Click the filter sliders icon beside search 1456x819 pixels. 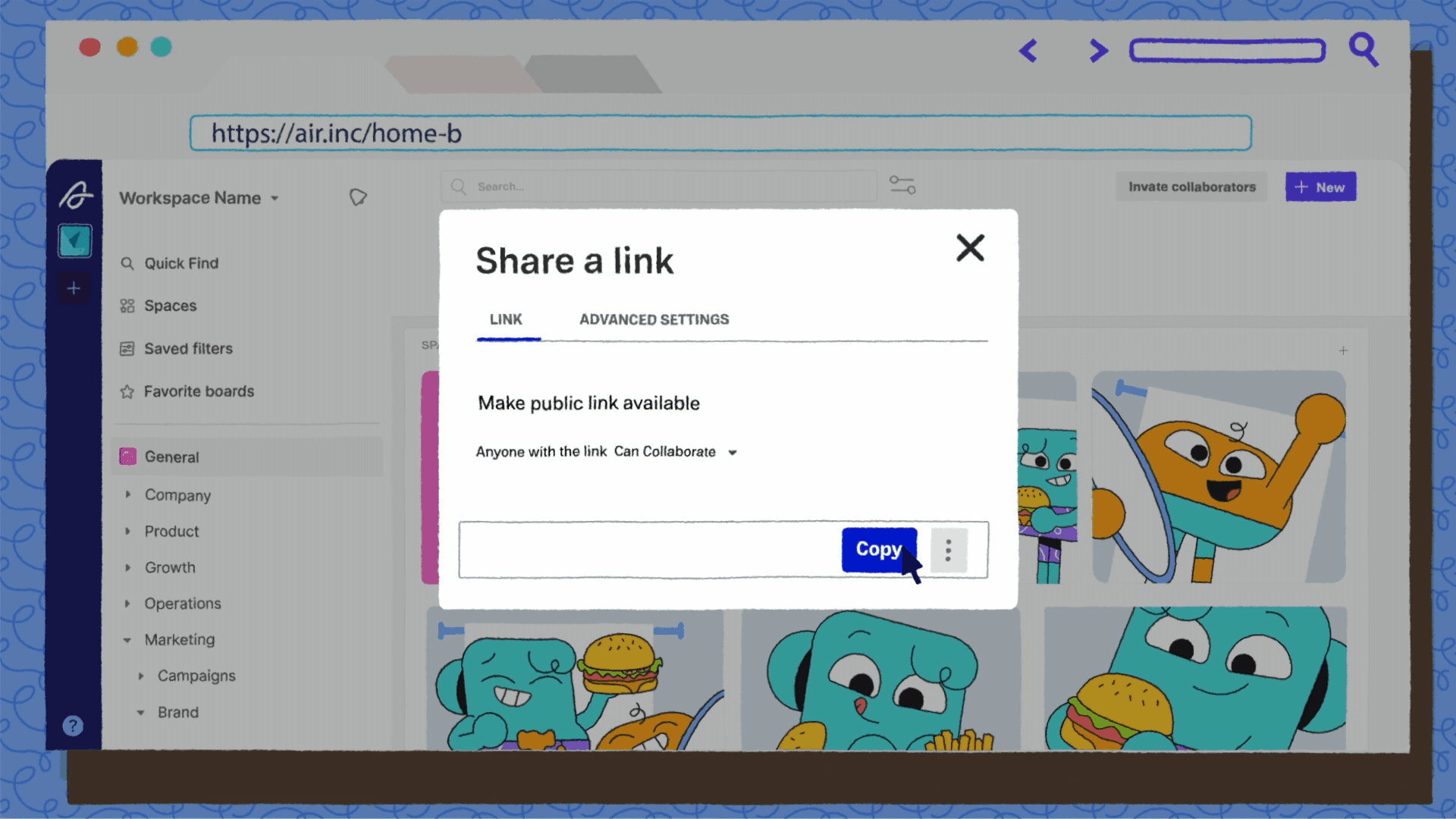tap(902, 185)
